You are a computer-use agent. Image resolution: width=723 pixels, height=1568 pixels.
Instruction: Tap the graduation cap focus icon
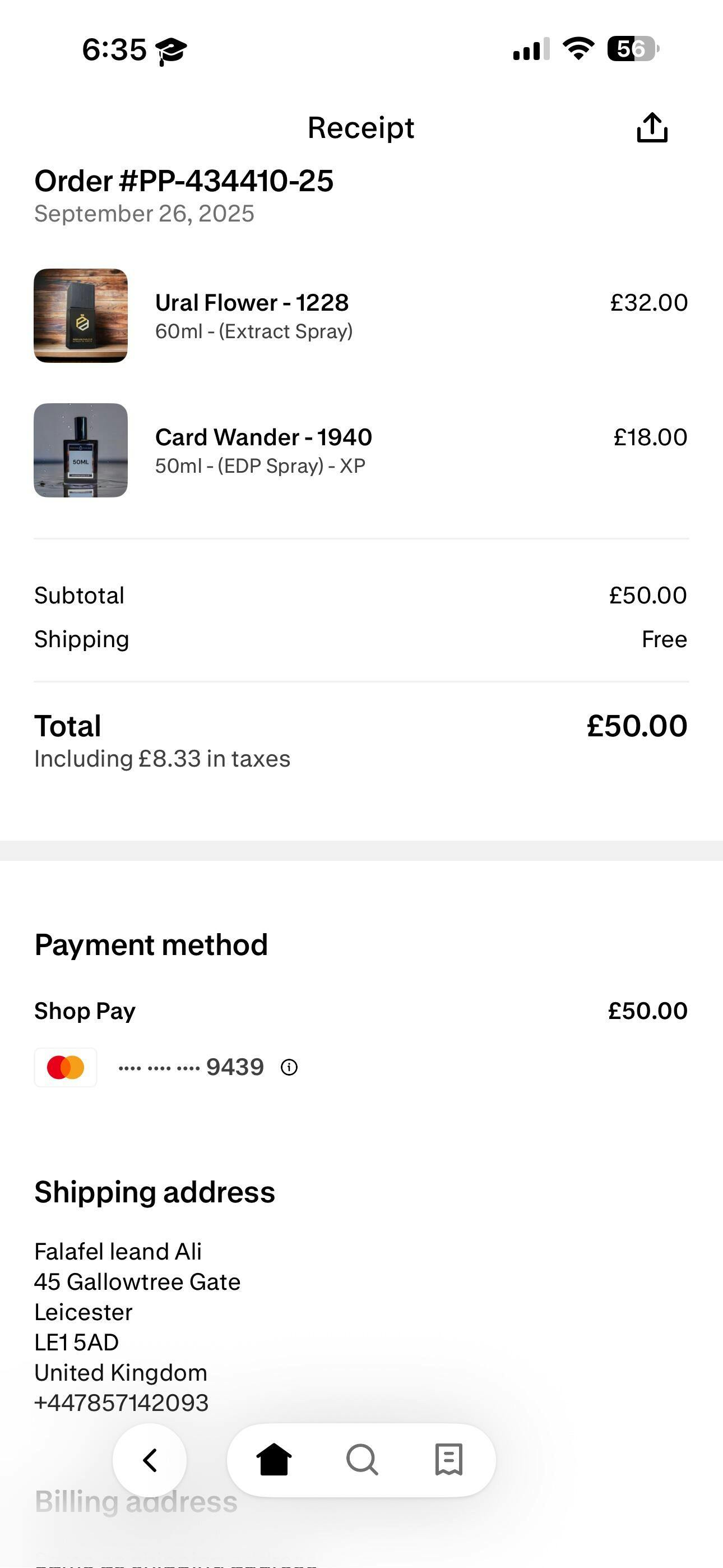click(171, 50)
